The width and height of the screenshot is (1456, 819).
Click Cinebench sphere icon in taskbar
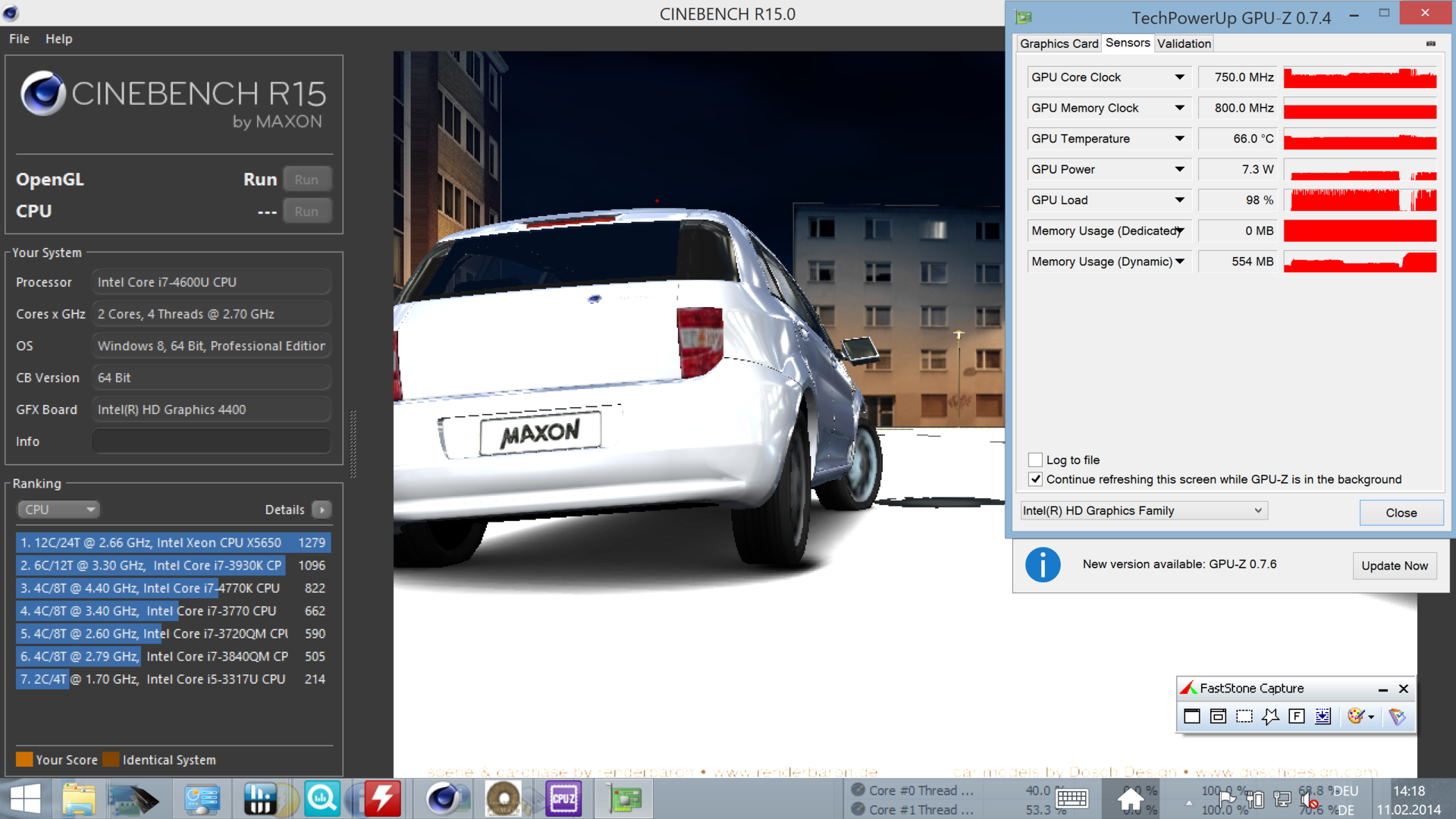click(443, 799)
